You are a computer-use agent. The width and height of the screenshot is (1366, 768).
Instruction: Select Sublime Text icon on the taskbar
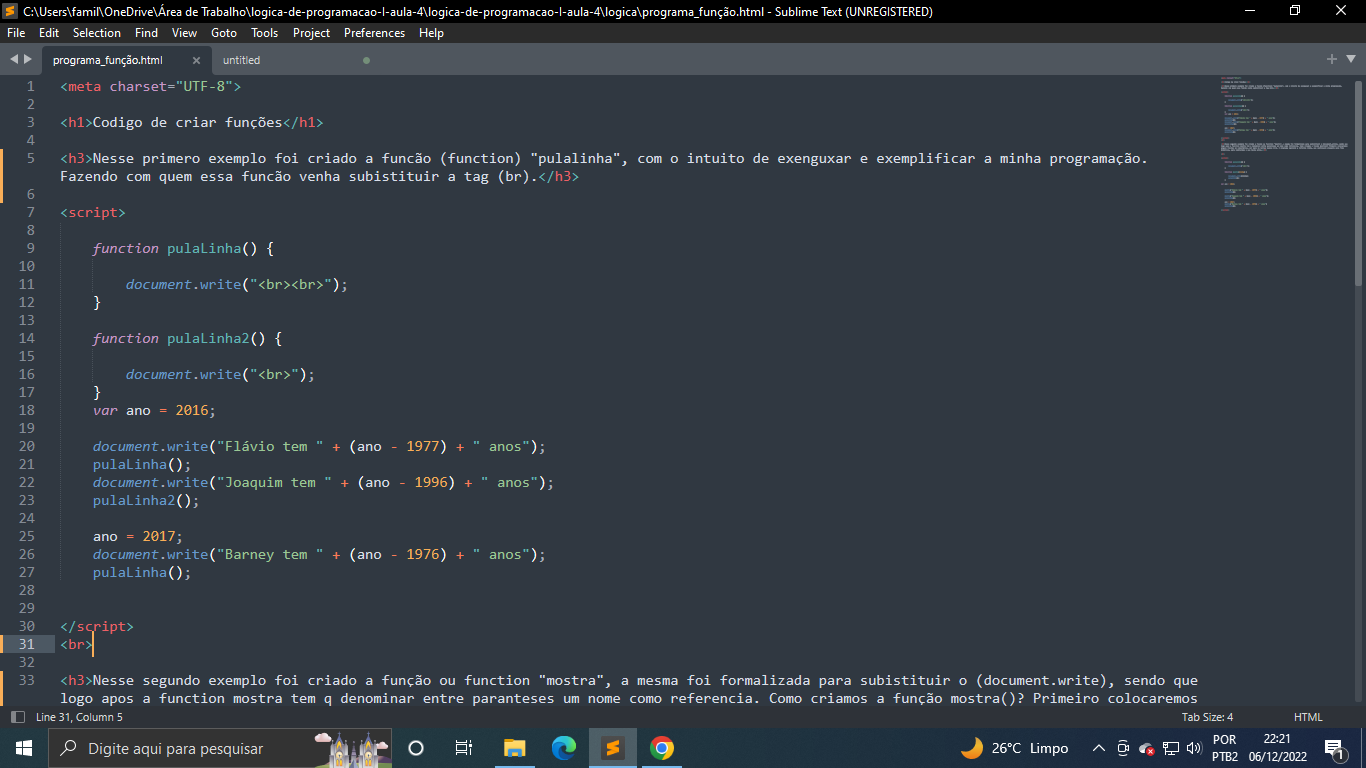click(613, 748)
